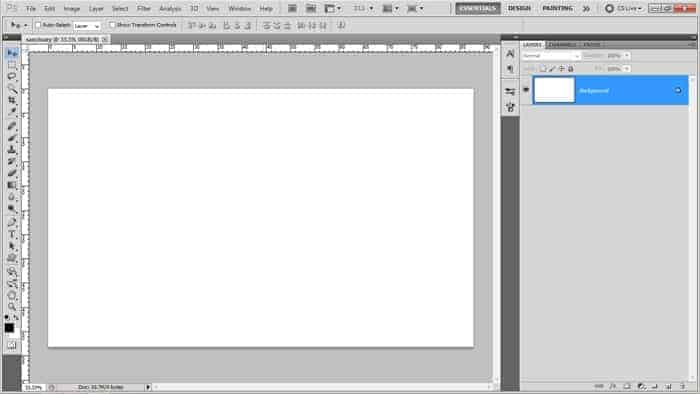Select the Lasso tool

tap(12, 76)
